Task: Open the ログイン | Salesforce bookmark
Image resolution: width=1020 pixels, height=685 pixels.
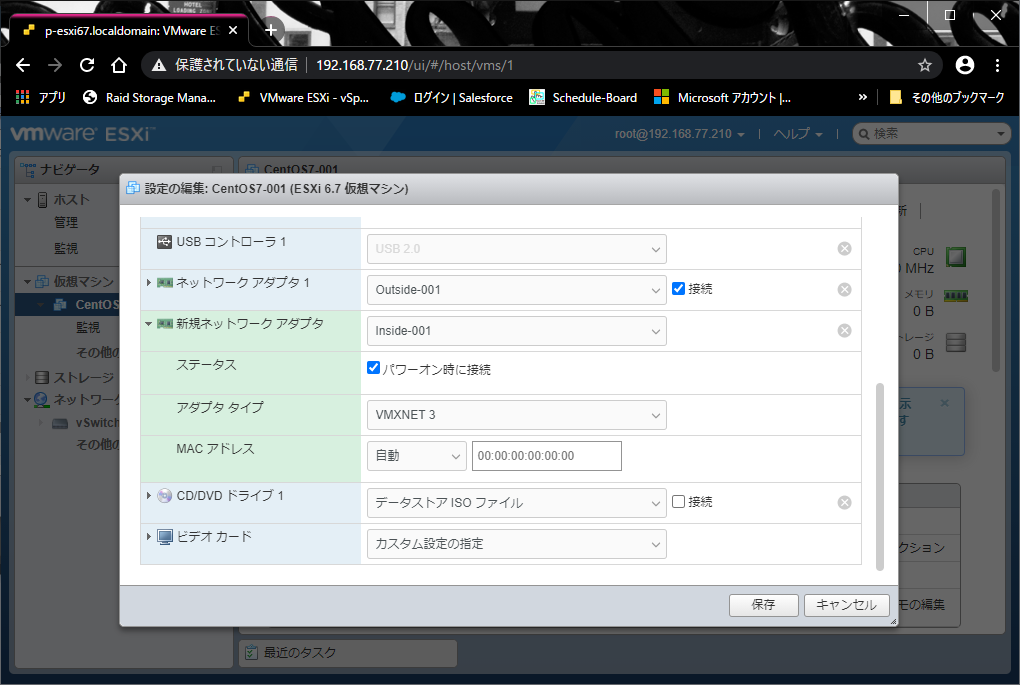Action: tap(451, 98)
